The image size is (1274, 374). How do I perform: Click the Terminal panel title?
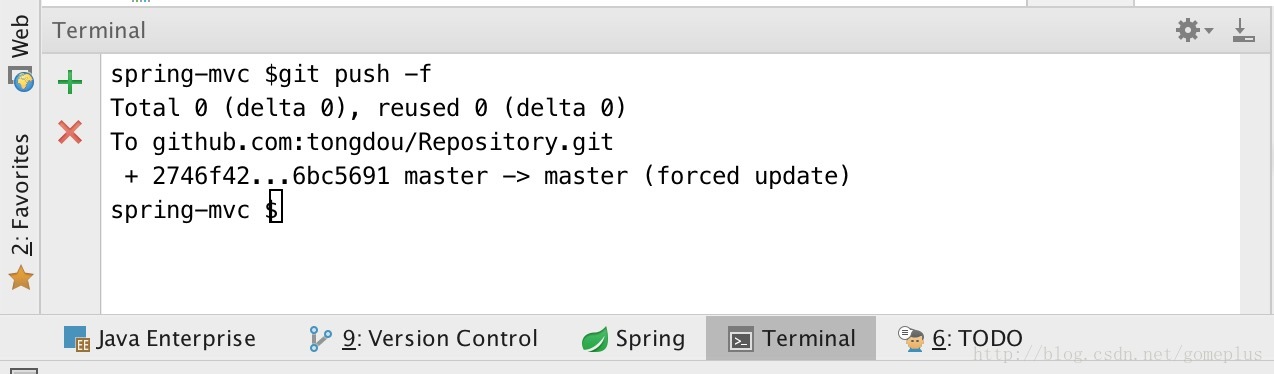(x=99, y=31)
